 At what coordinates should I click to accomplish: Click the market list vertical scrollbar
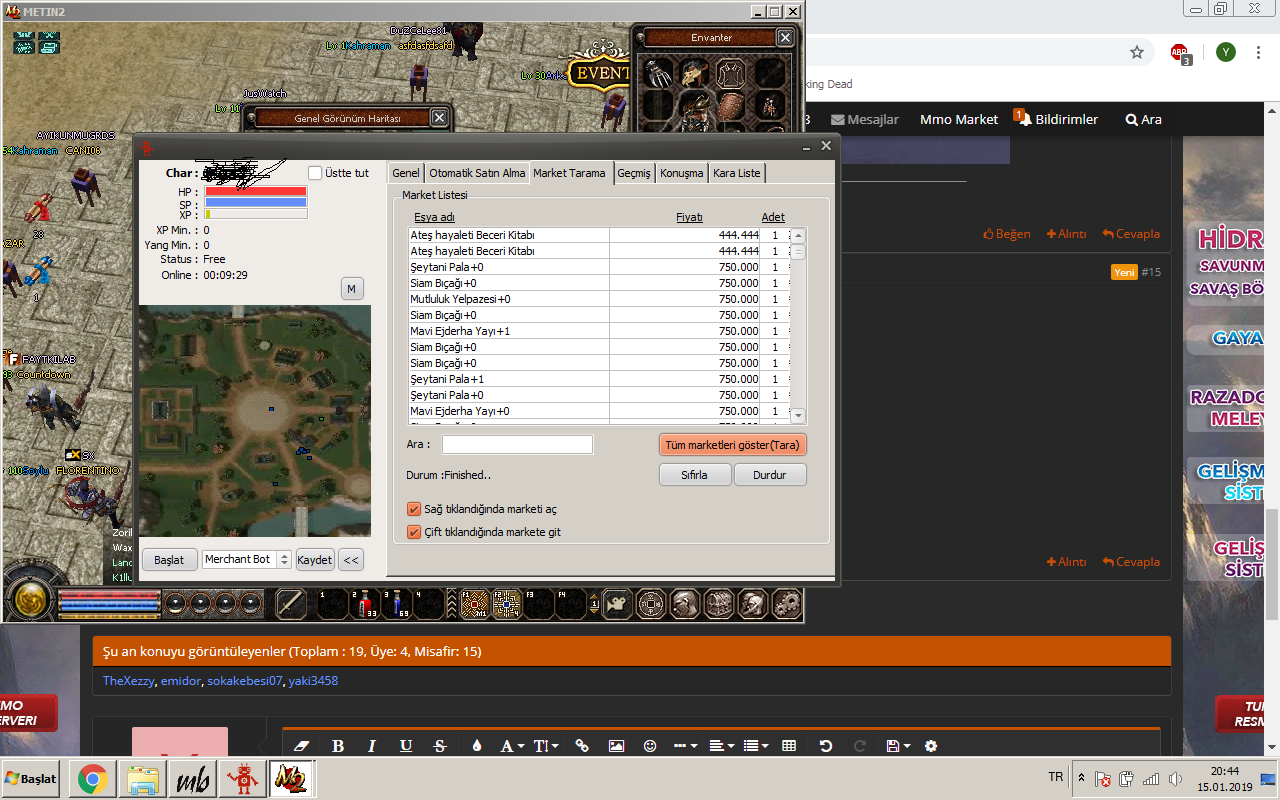798,327
